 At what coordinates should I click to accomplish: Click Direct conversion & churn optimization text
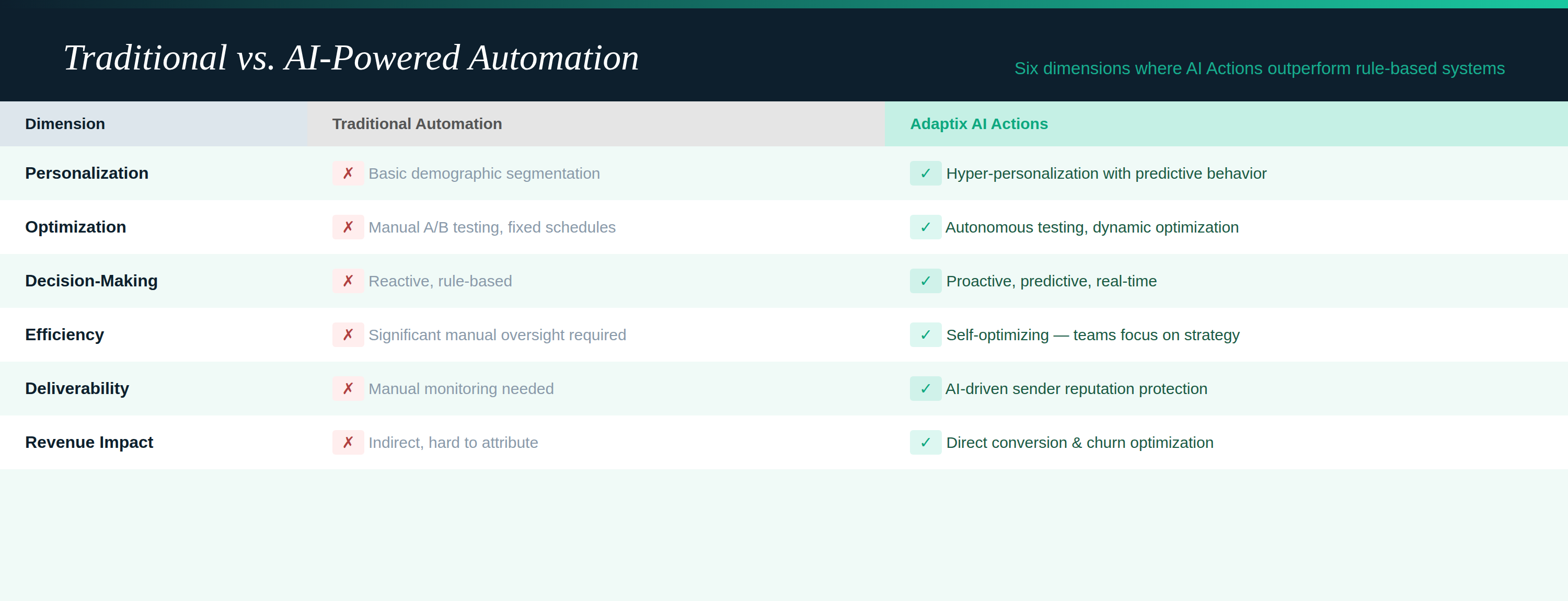[1079, 442]
